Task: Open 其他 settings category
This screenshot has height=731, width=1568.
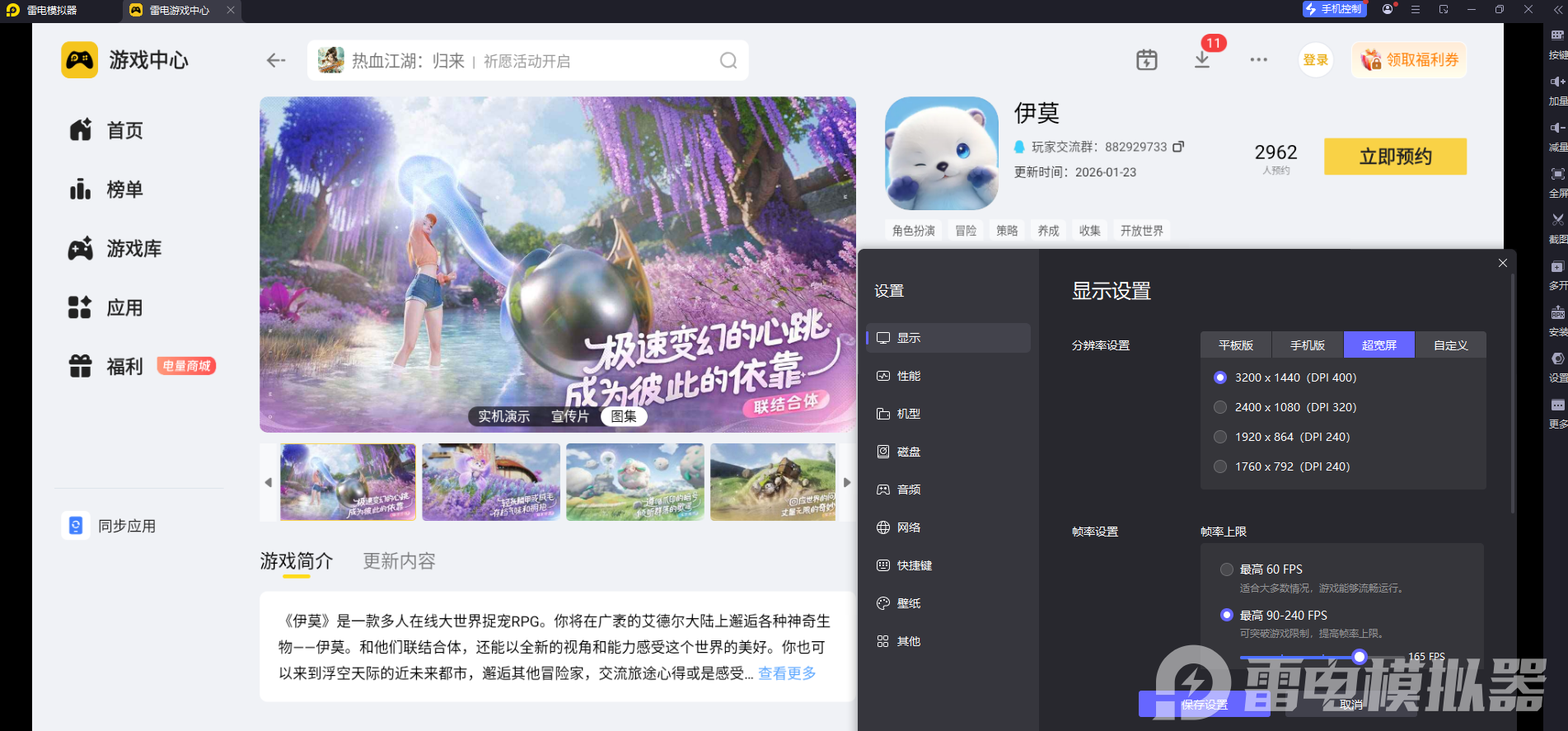Action: tap(948, 641)
